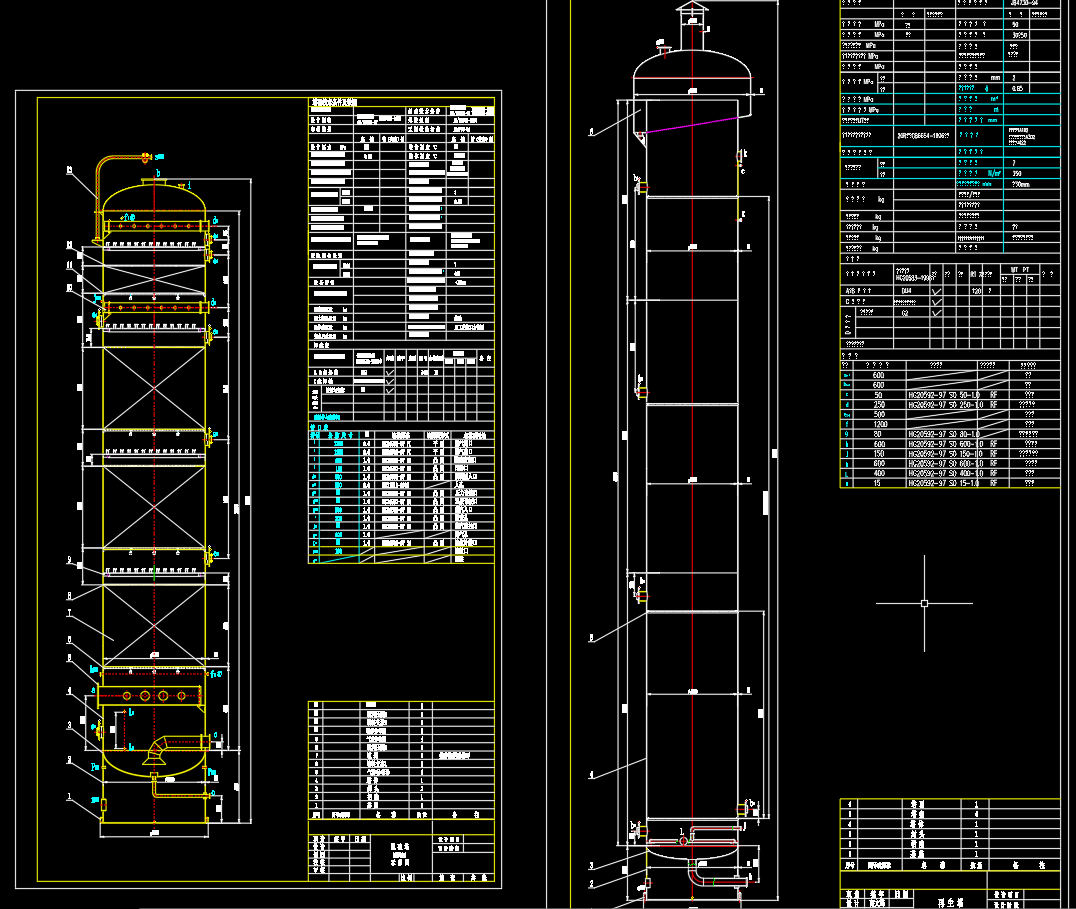Image resolution: width=1076 pixels, height=909 pixels.
Task: Click the 0.85 value in the data table
Action: [1018, 88]
